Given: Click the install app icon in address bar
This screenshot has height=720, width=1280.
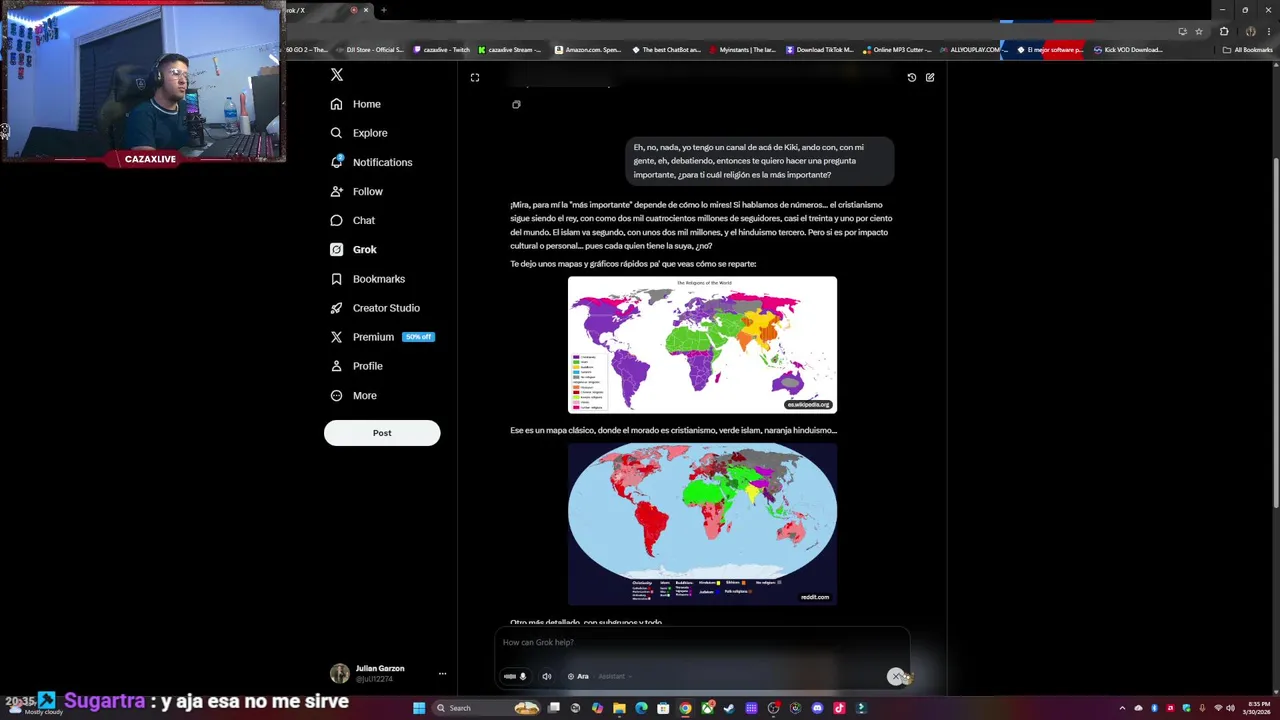Looking at the screenshot, I should click(x=1183, y=31).
